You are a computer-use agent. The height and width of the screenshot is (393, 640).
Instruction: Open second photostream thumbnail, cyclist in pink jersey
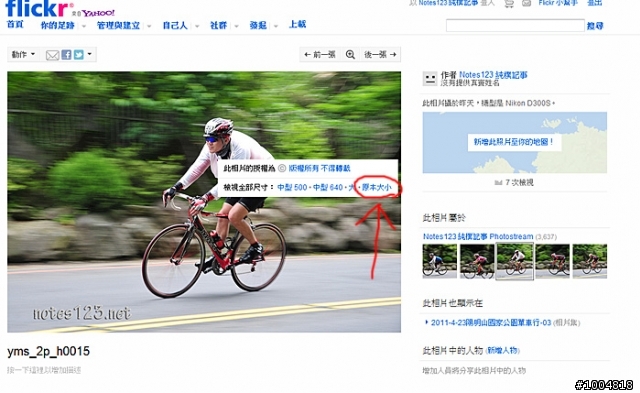click(x=477, y=261)
